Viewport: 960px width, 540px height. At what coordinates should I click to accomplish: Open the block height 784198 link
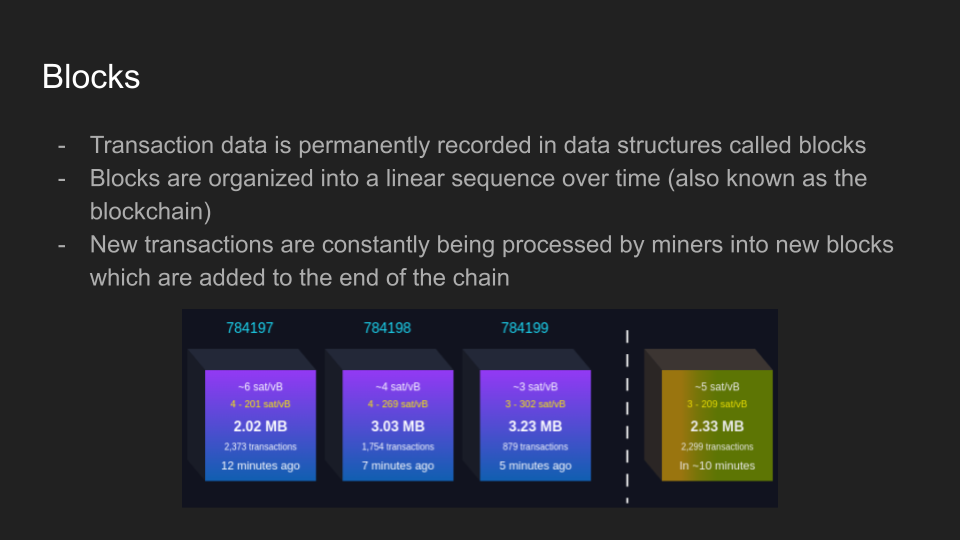387,327
